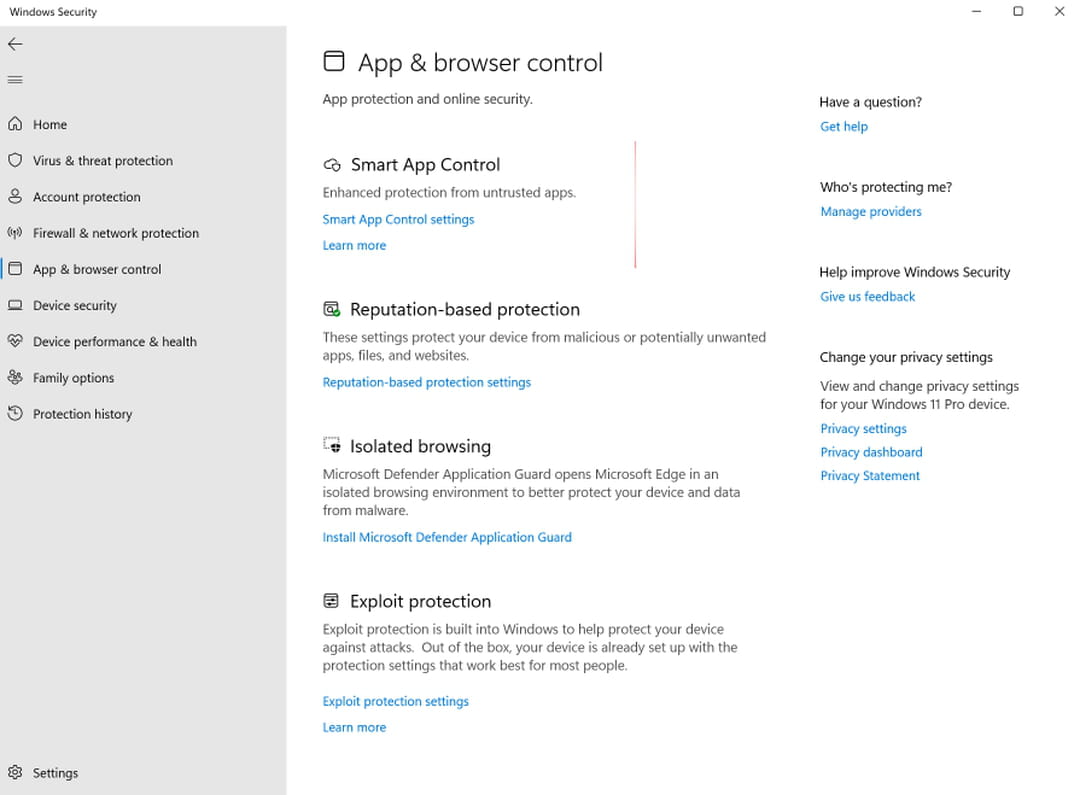1080x795 pixels.
Task: Click the back arrow icon
Action: pyautogui.click(x=15, y=44)
